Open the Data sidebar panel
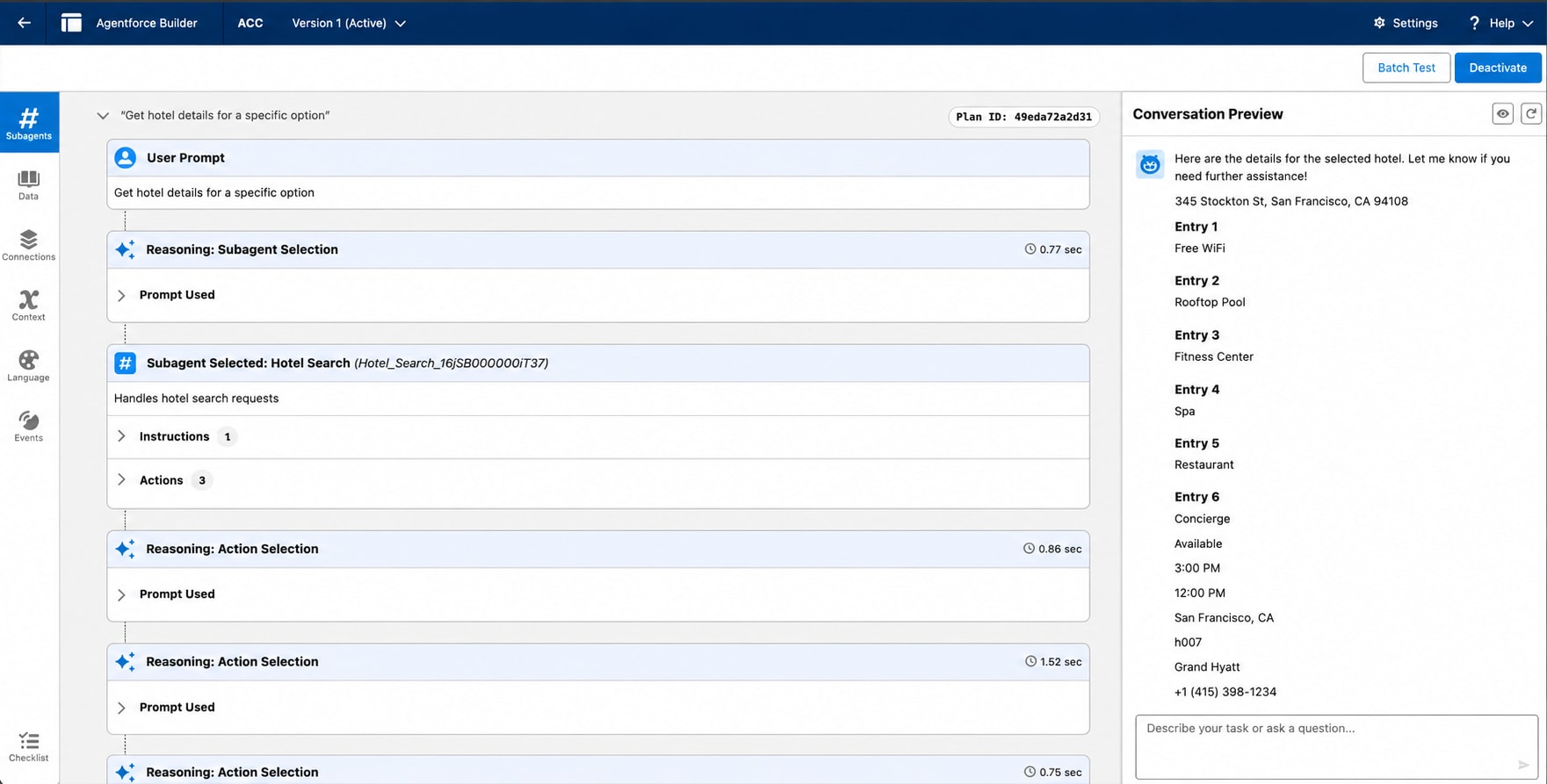Screen dimensions: 1547x784 point(29,185)
